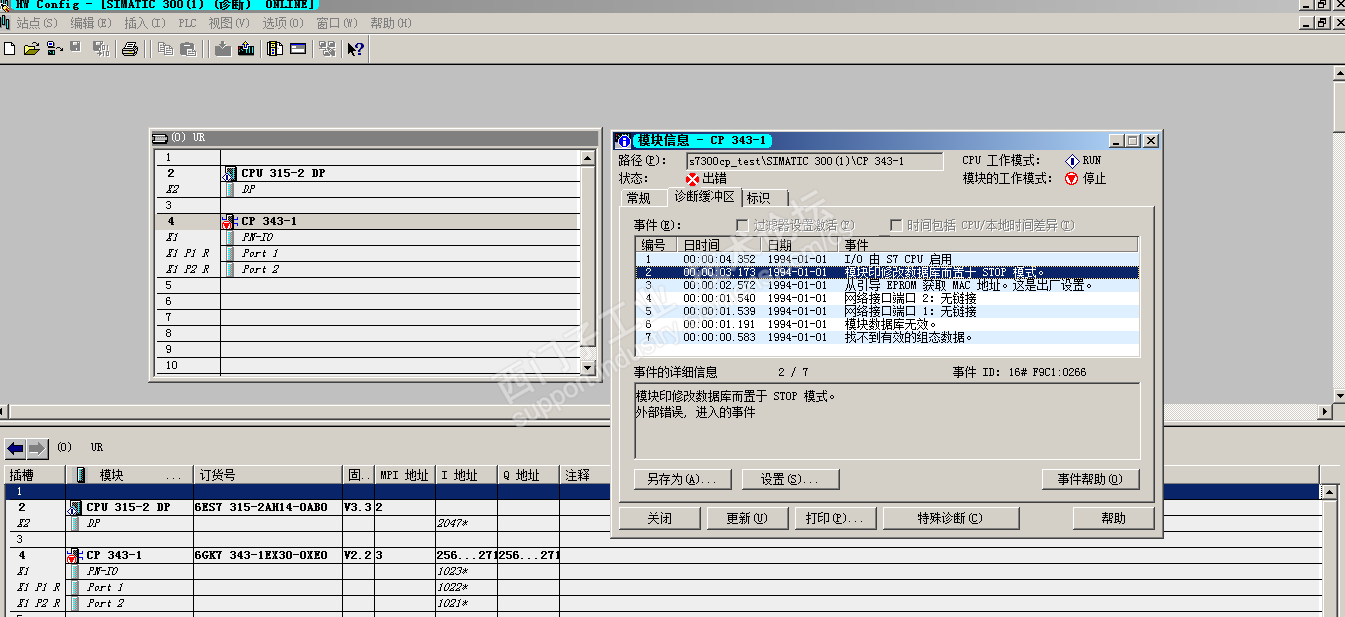The image size is (1345, 617).
Task: Select event 4 '网络接口端口 2: 无链接'
Action: point(887,298)
